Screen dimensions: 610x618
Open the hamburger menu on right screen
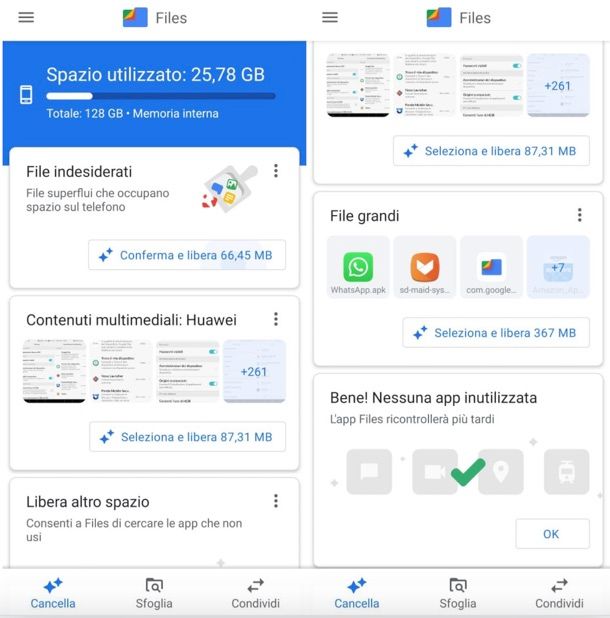pyautogui.click(x=330, y=17)
